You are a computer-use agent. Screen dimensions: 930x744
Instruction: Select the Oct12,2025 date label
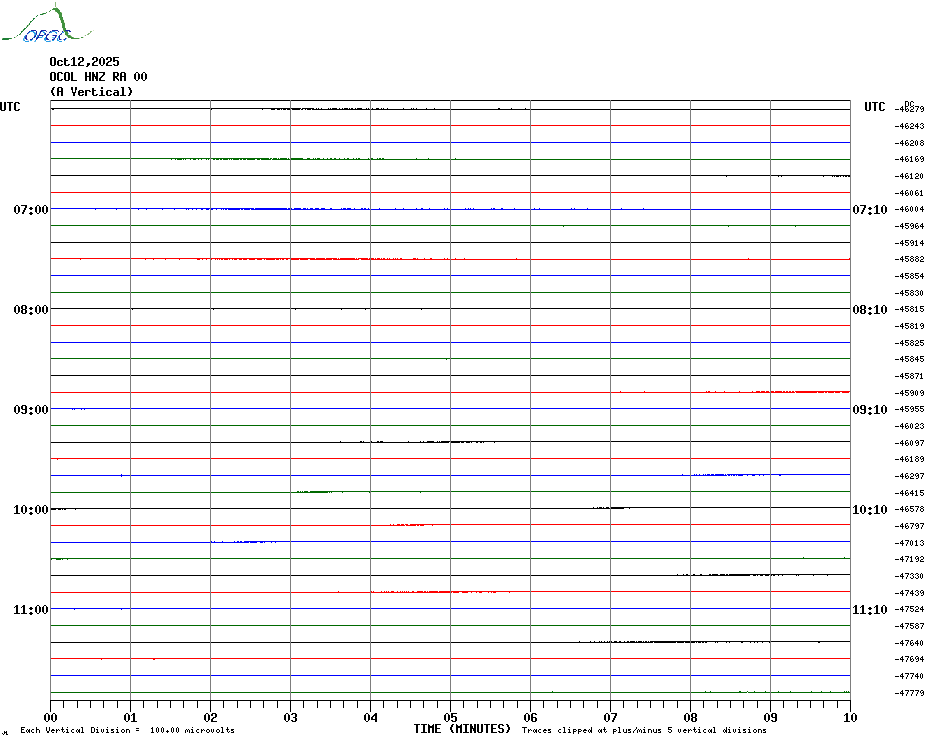84,62
